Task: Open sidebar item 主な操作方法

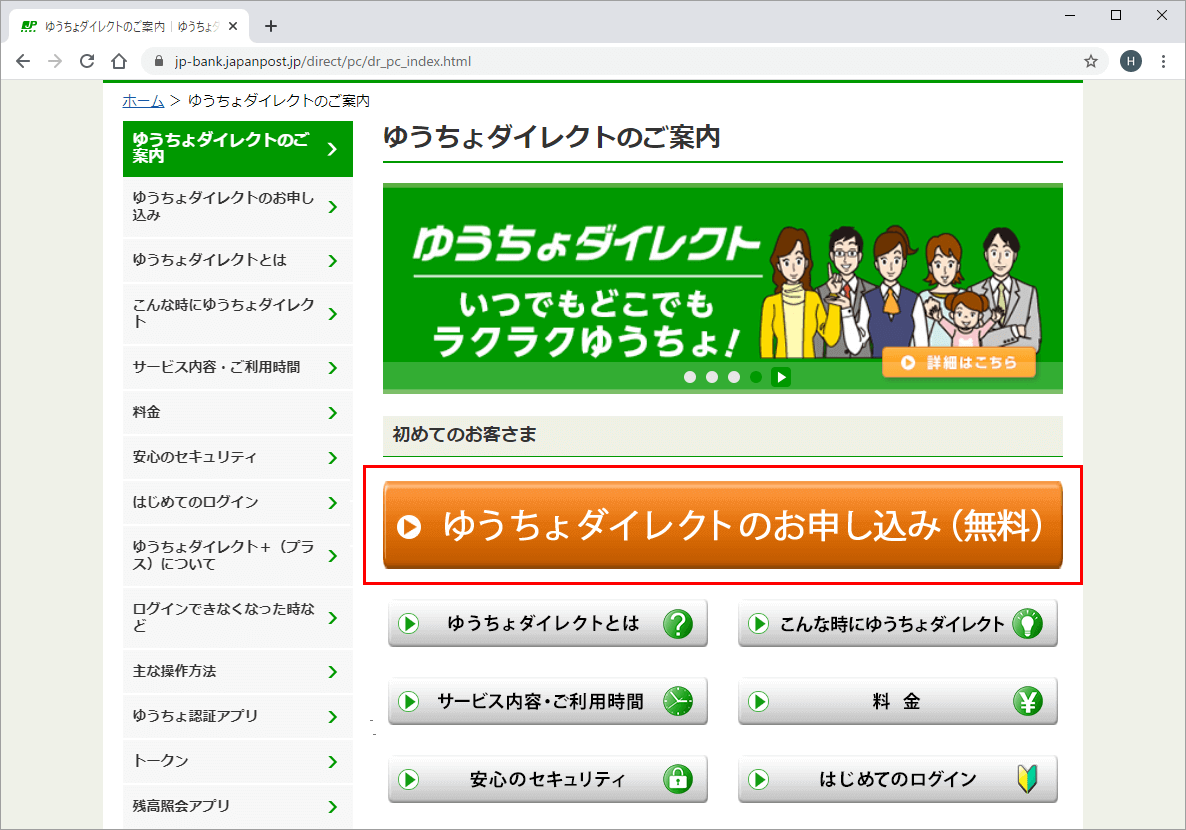Action: (238, 671)
